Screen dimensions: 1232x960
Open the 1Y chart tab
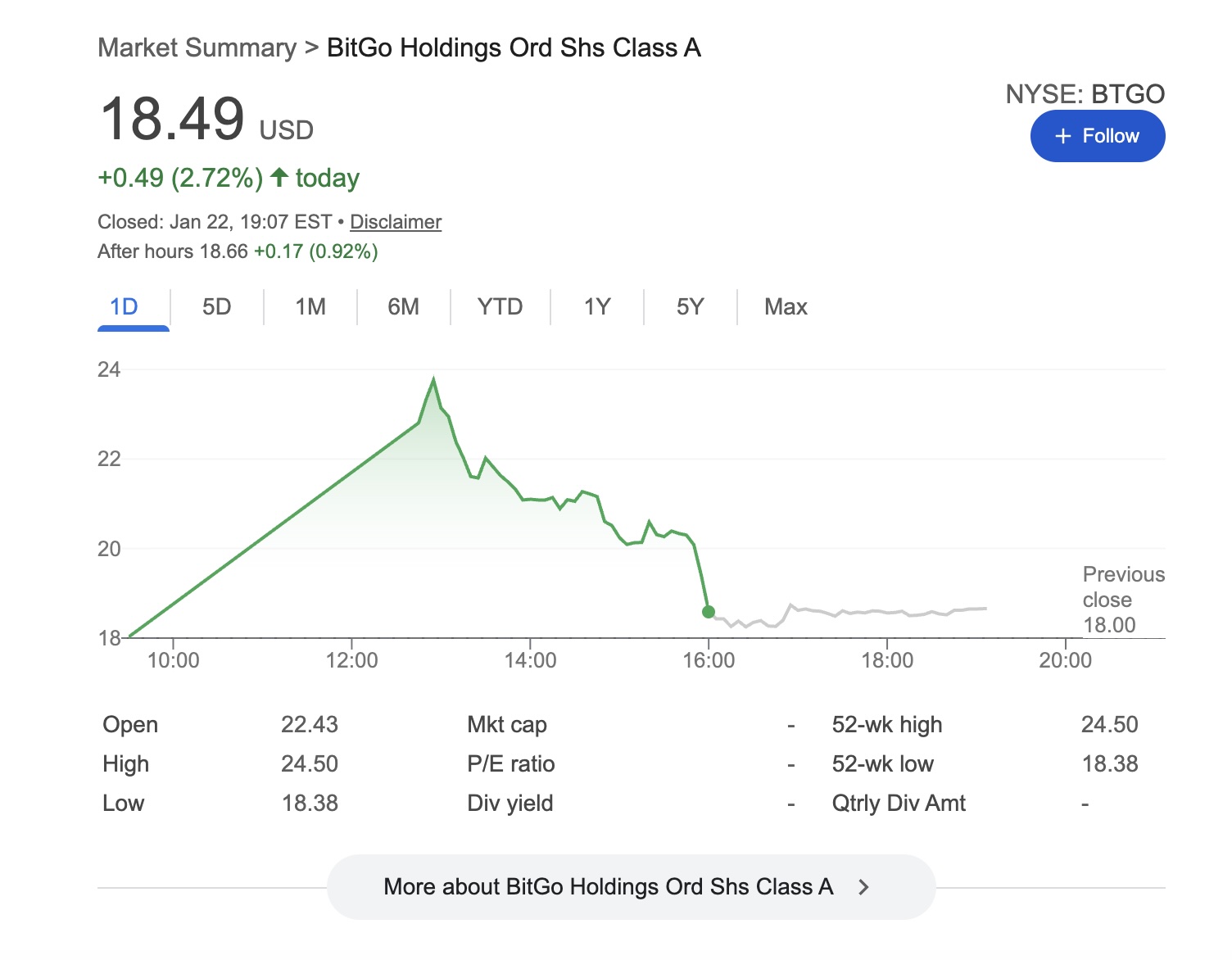(x=597, y=307)
